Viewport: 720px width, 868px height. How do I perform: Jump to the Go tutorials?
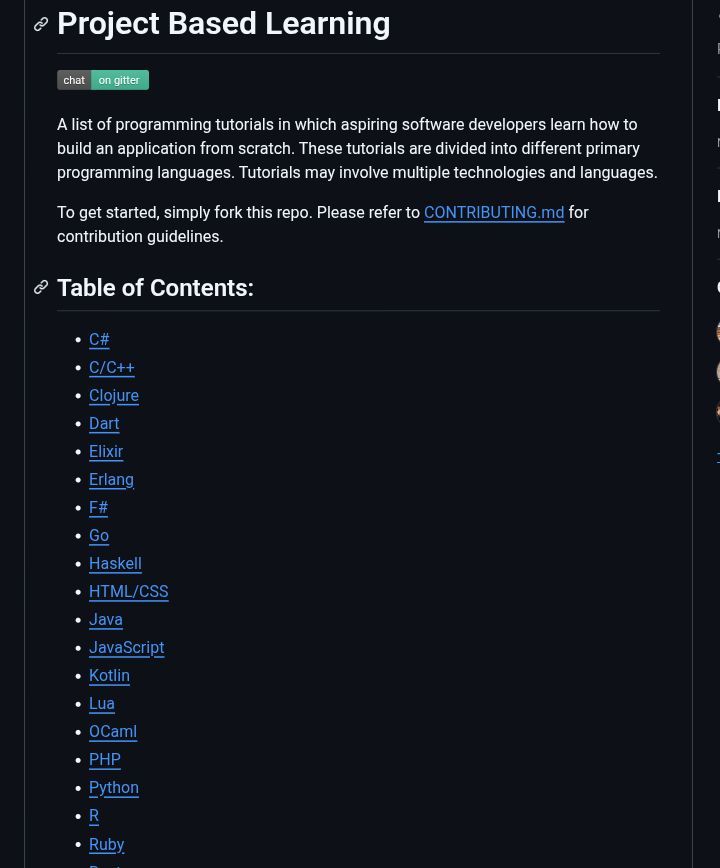click(x=99, y=535)
